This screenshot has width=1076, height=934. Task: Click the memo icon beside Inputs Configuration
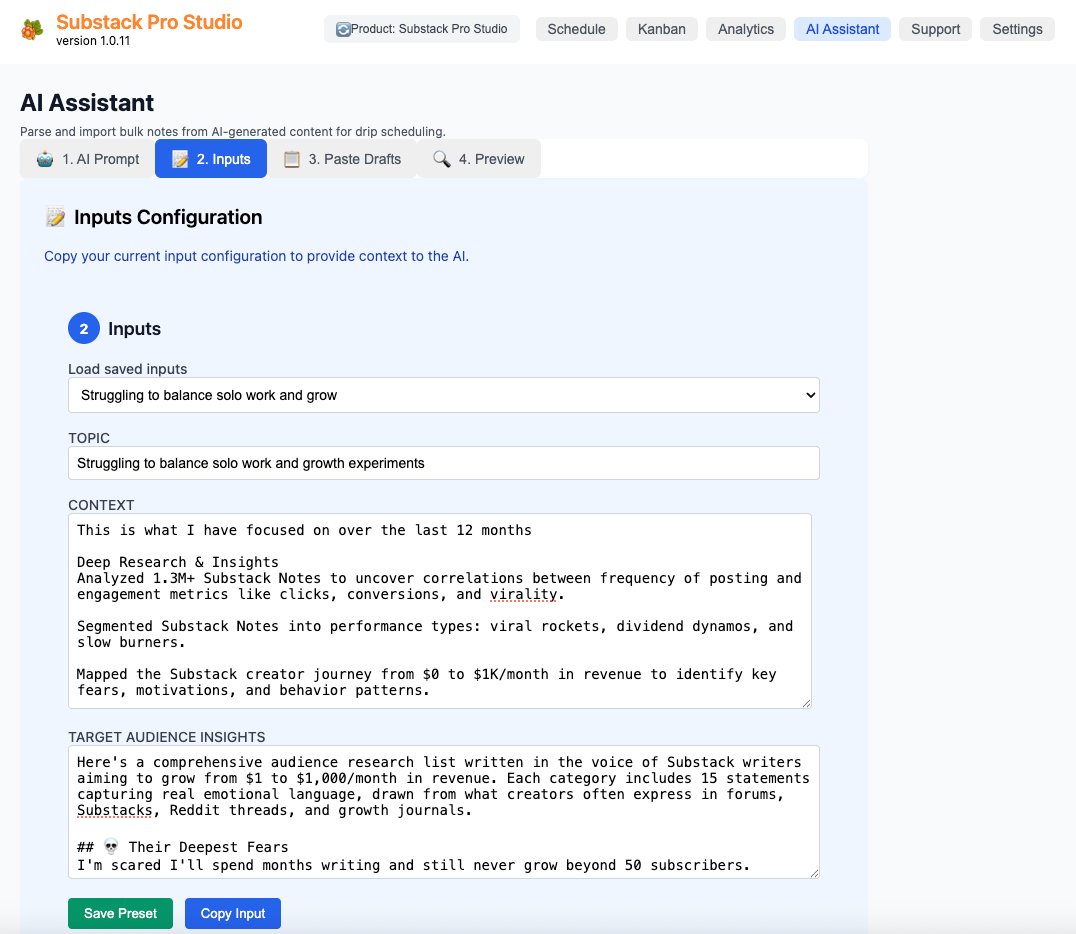(x=55, y=218)
